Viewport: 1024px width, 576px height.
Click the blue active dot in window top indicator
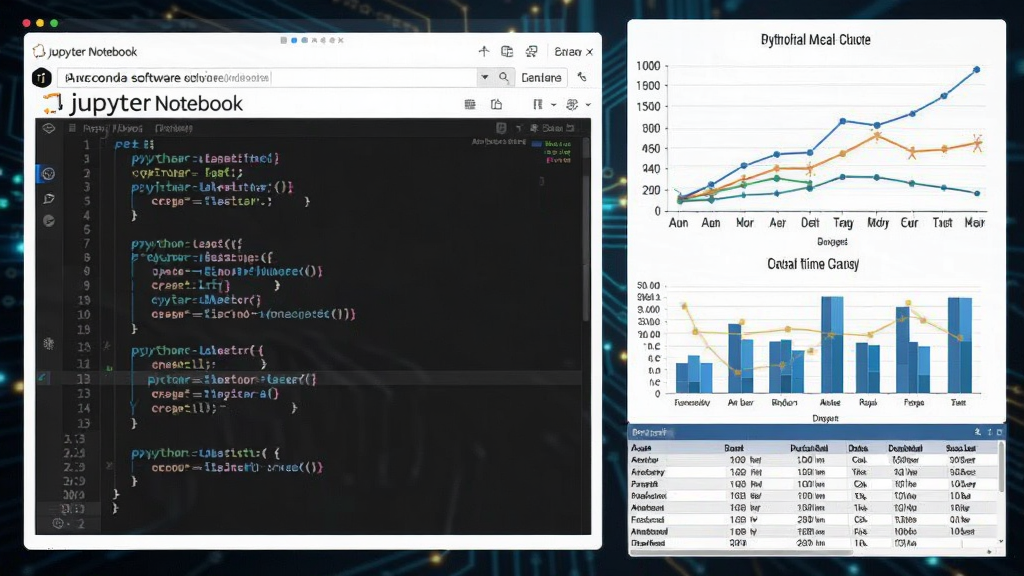(x=294, y=40)
